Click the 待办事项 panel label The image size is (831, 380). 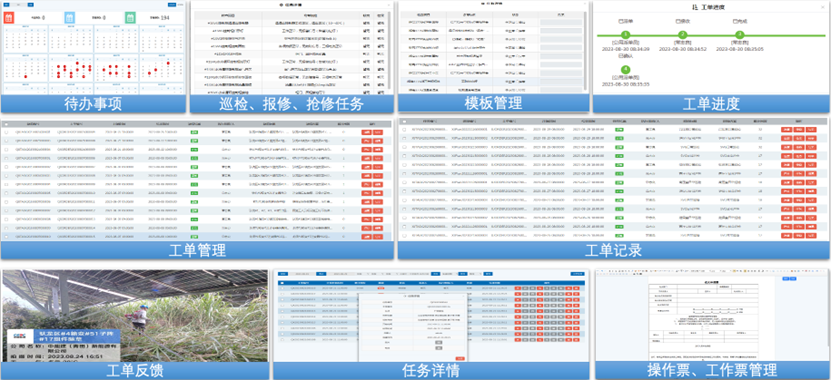[93, 104]
